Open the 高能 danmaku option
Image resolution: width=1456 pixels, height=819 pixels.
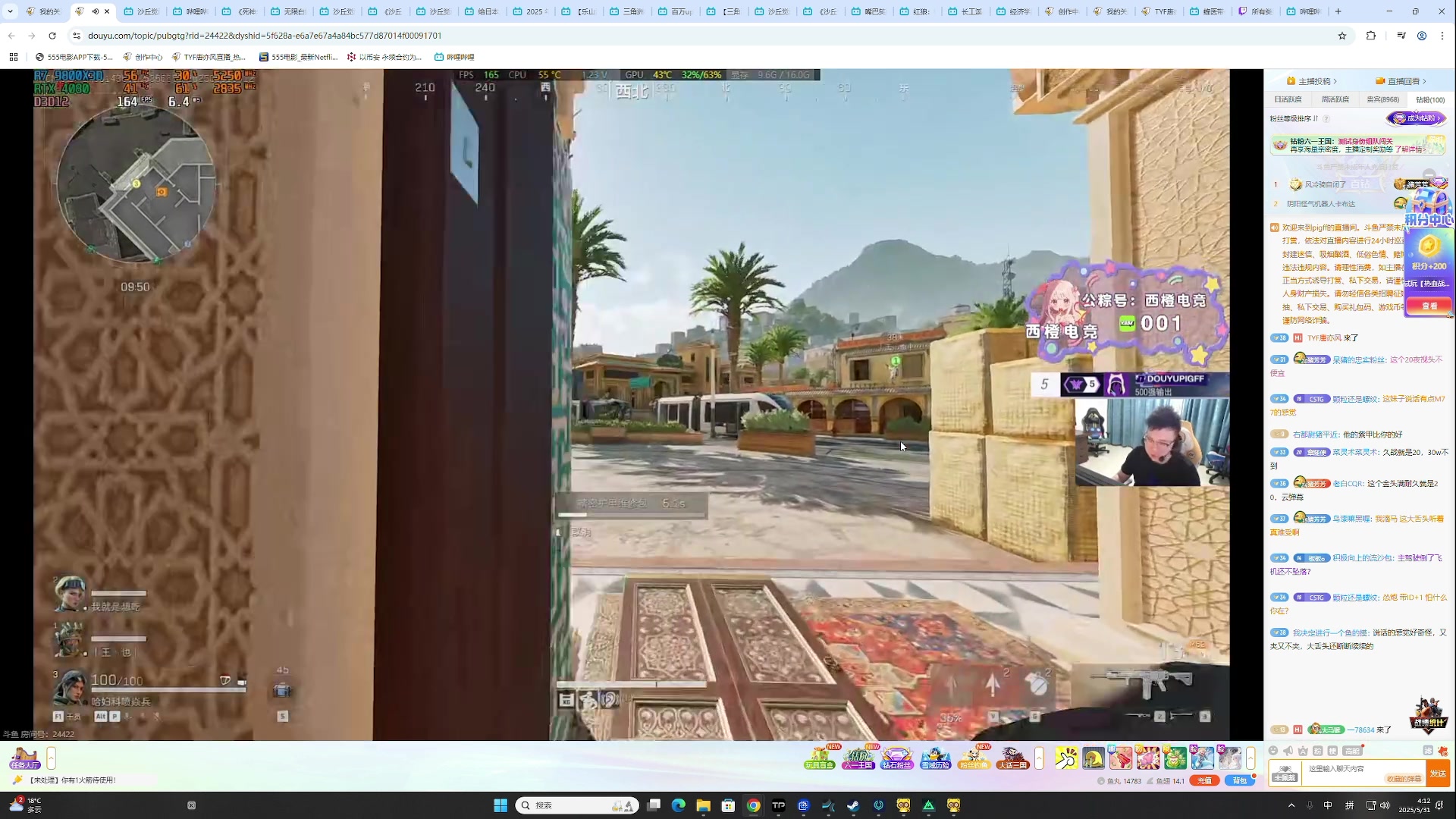point(1352,751)
